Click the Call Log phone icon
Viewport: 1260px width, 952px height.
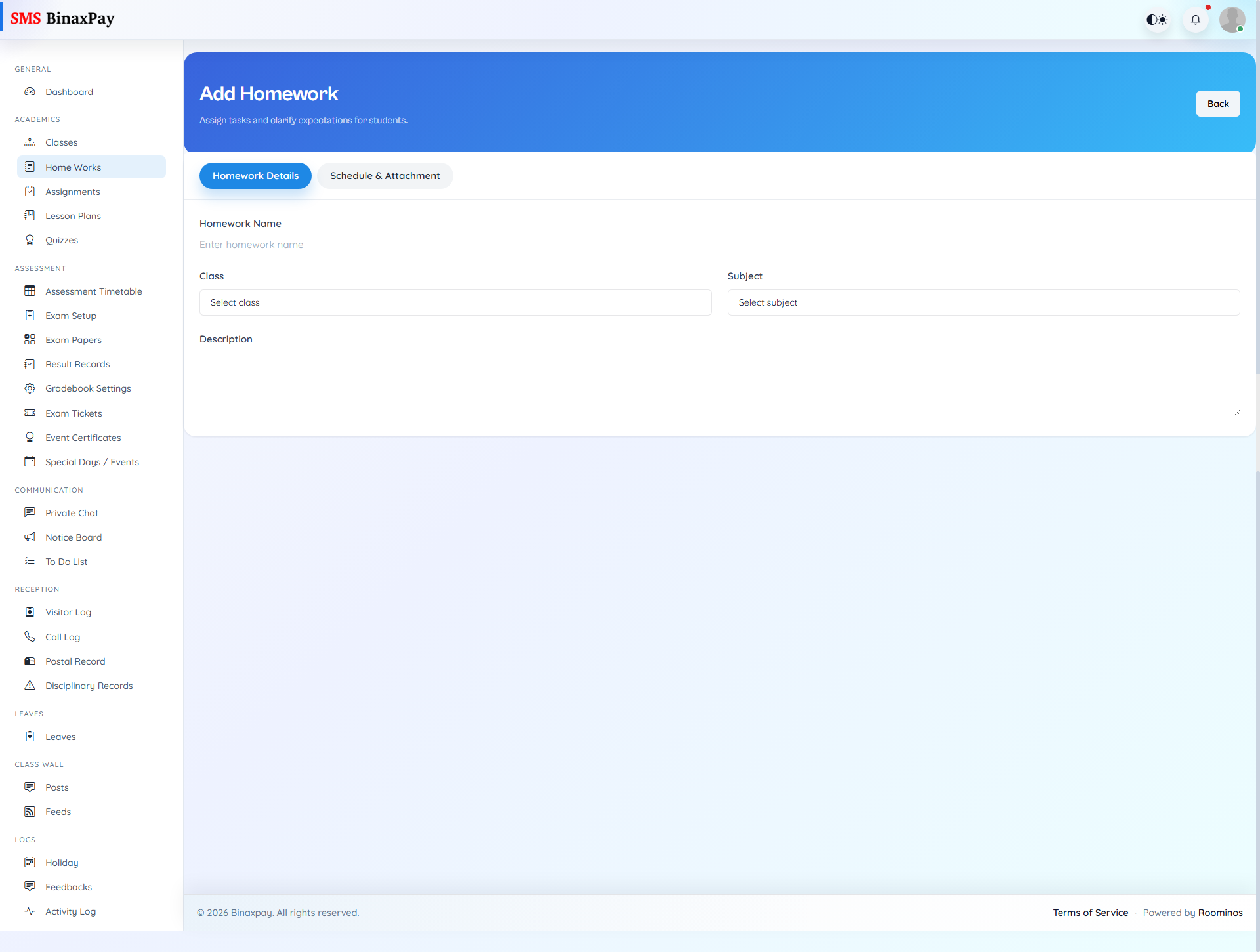(30, 636)
